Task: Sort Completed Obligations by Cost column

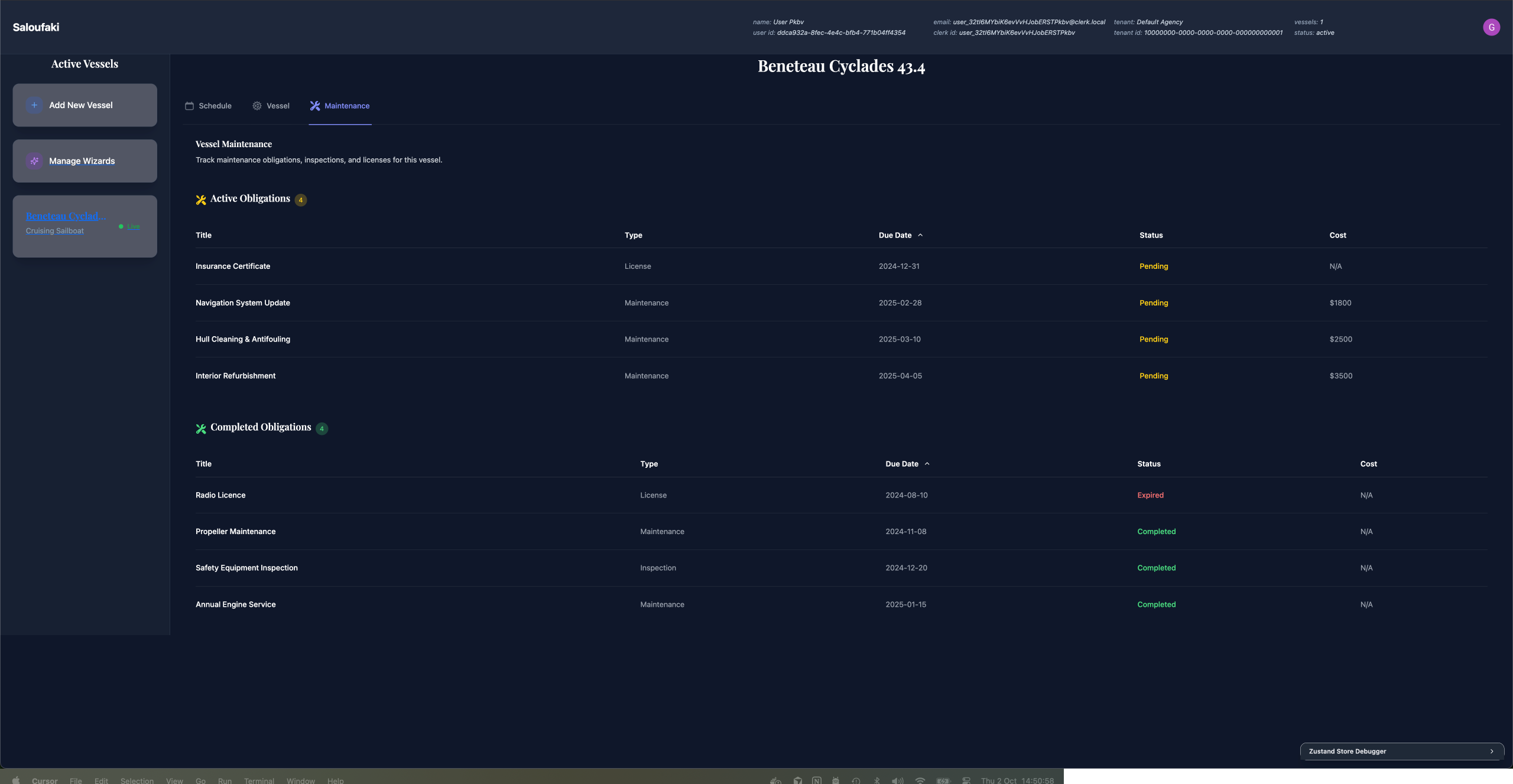Action: coord(1368,464)
